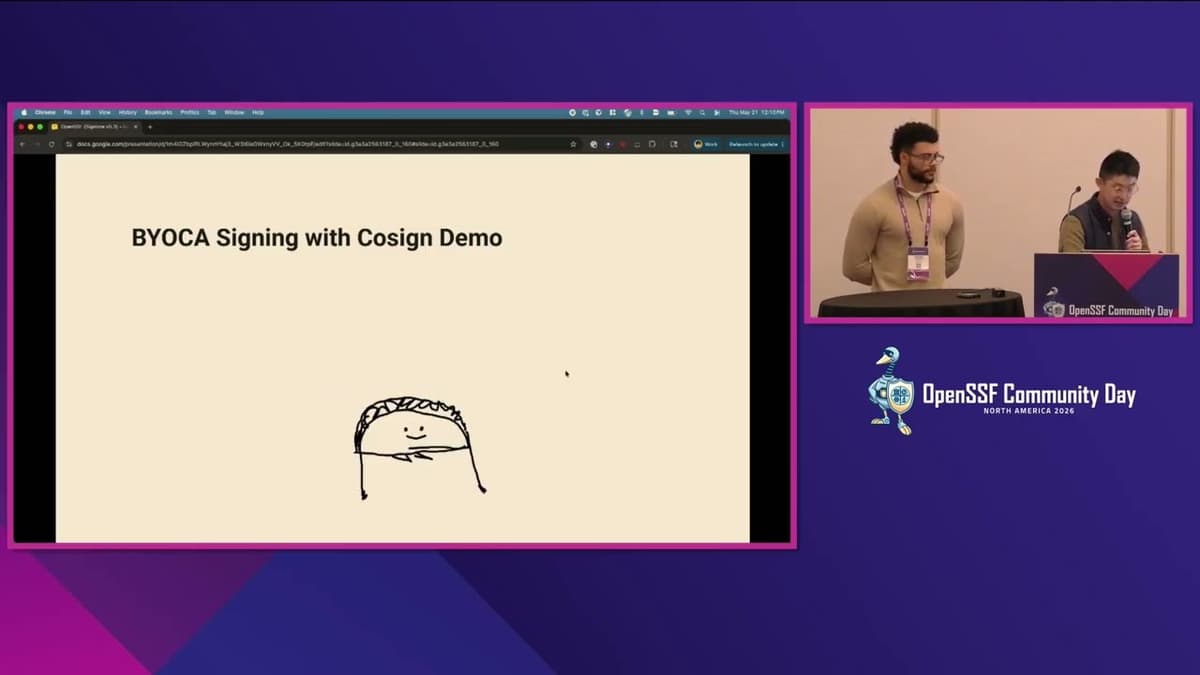Select the OpenSSF presentation browser tab
Image resolution: width=1200 pixels, height=675 pixels.
click(95, 127)
